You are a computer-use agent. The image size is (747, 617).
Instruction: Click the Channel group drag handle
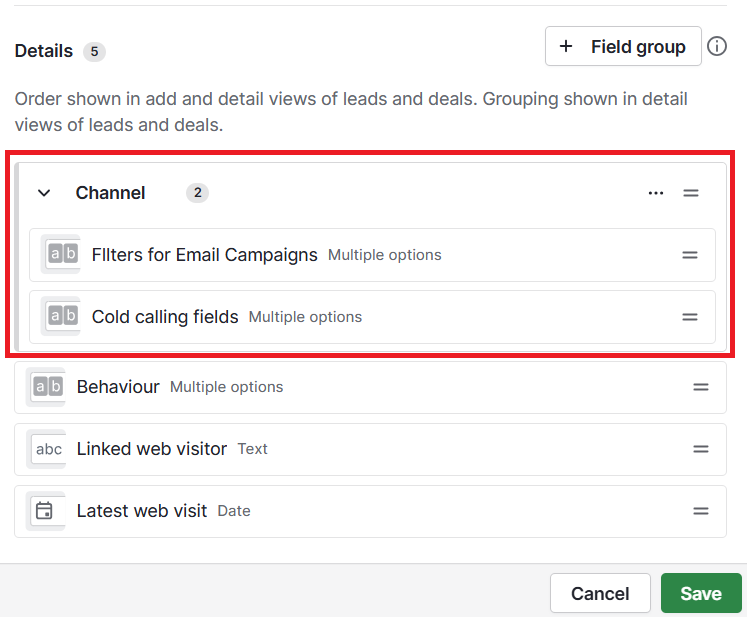point(691,193)
